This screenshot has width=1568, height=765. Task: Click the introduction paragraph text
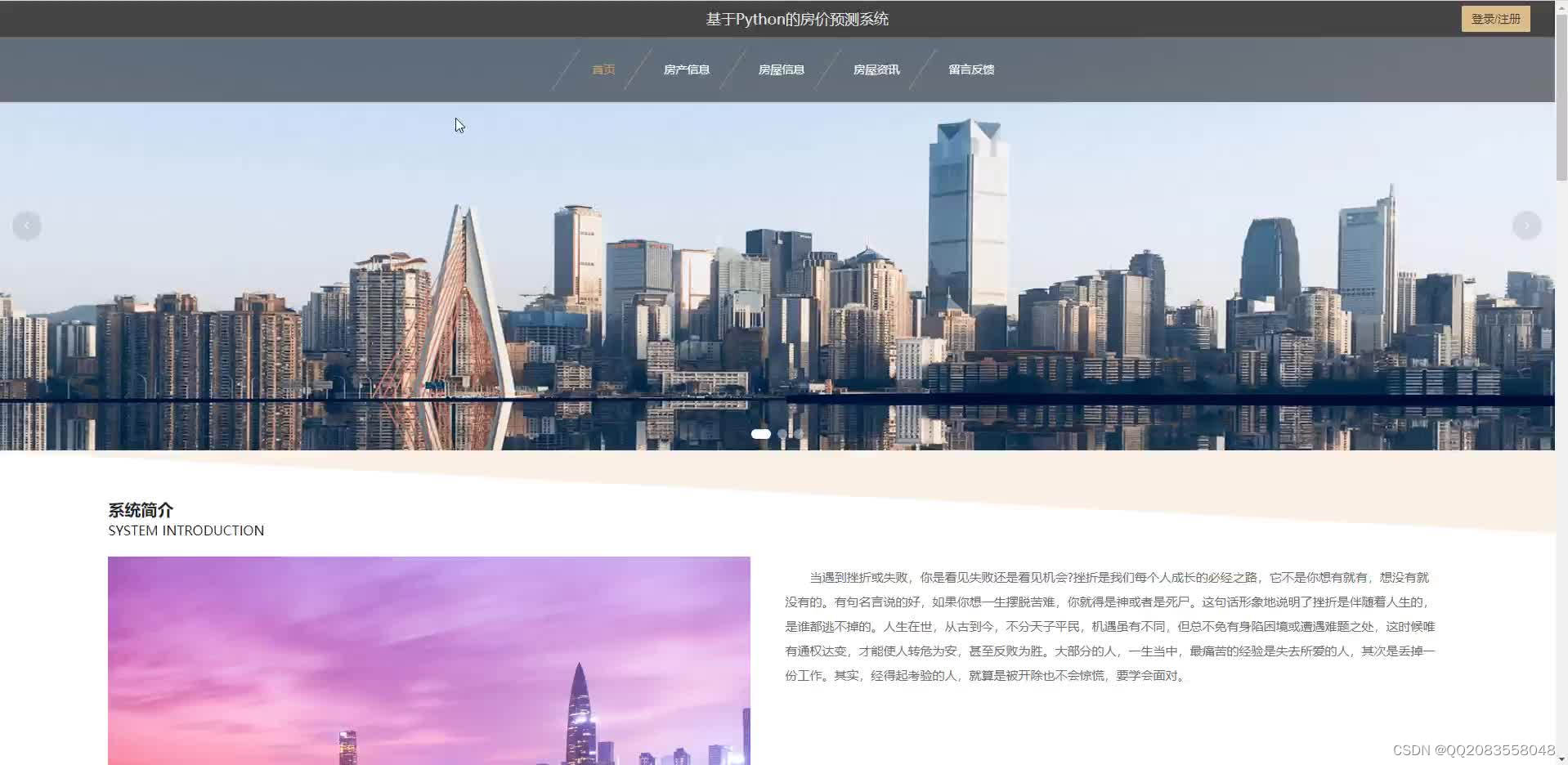tap(1108, 627)
